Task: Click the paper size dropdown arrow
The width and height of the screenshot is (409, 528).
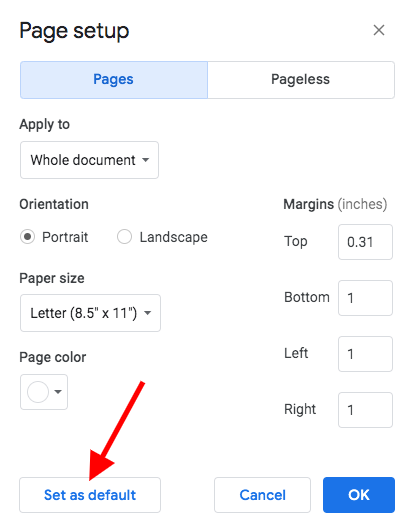Action: click(147, 313)
